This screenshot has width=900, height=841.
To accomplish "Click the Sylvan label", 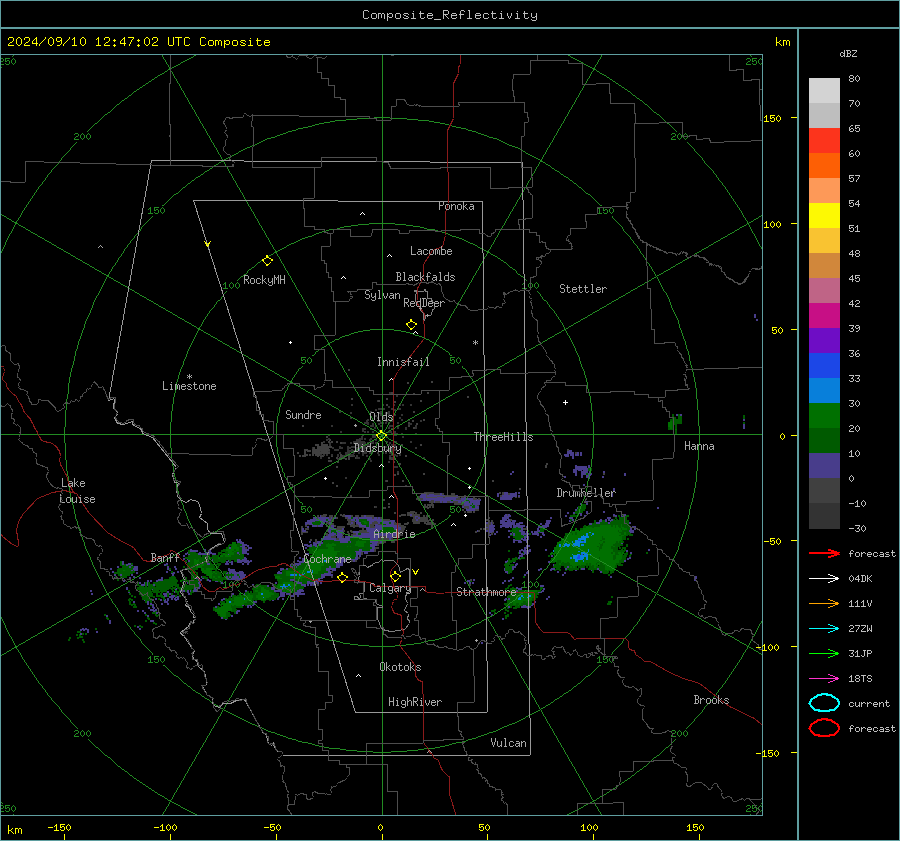I will point(382,295).
